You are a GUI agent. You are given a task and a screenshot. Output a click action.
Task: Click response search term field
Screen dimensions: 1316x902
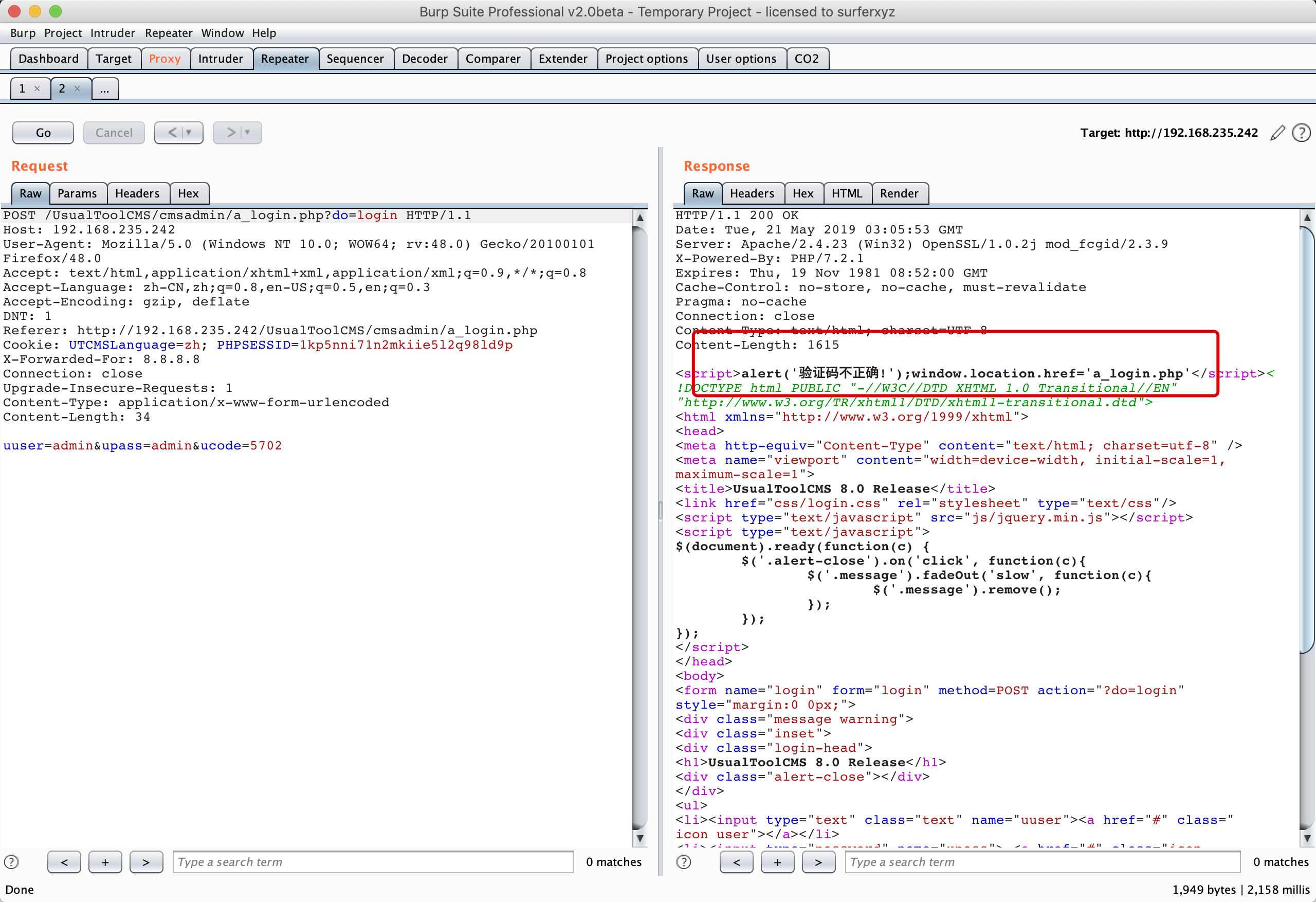click(x=1043, y=862)
